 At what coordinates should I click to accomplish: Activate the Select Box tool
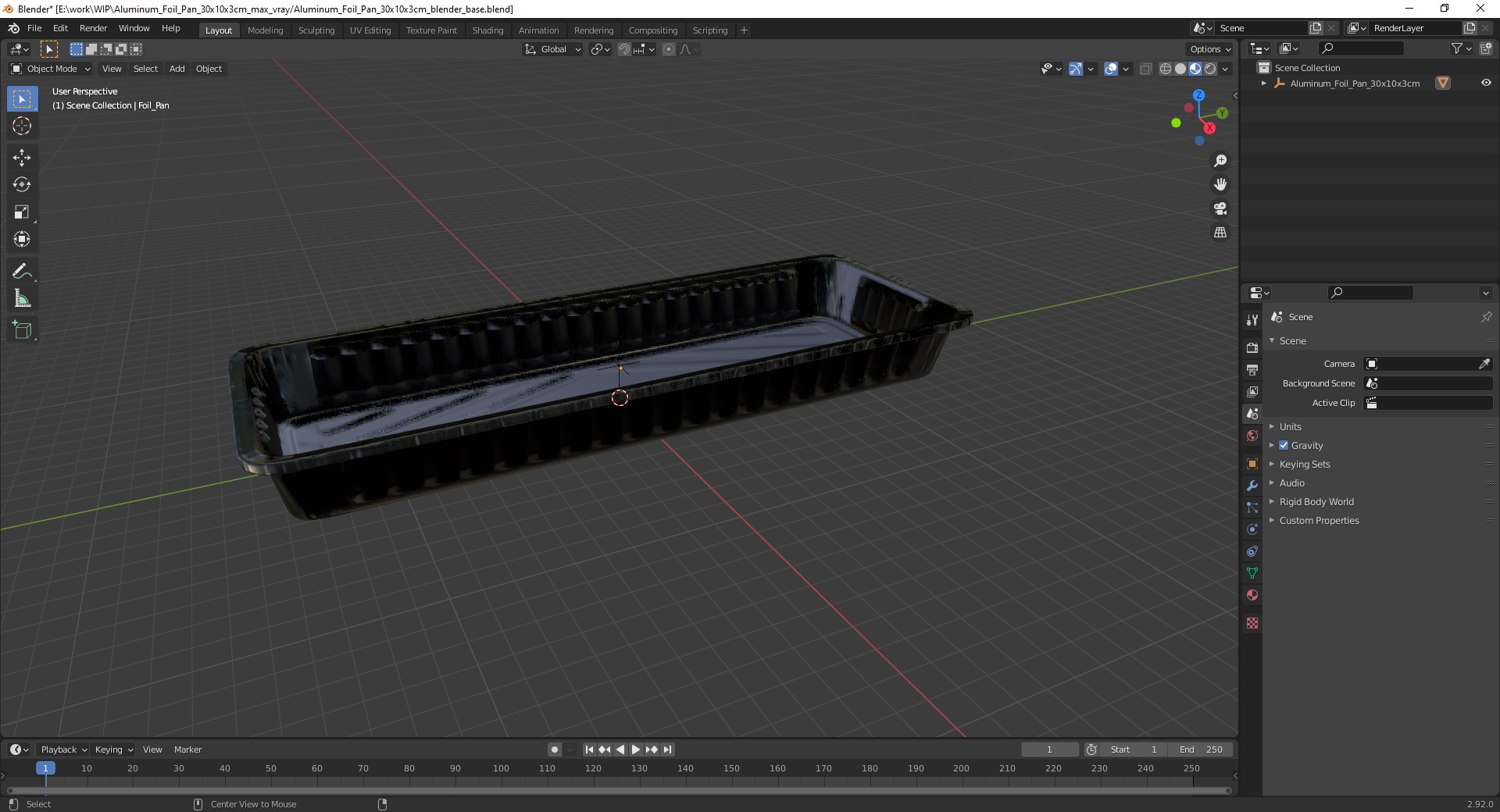click(x=22, y=99)
